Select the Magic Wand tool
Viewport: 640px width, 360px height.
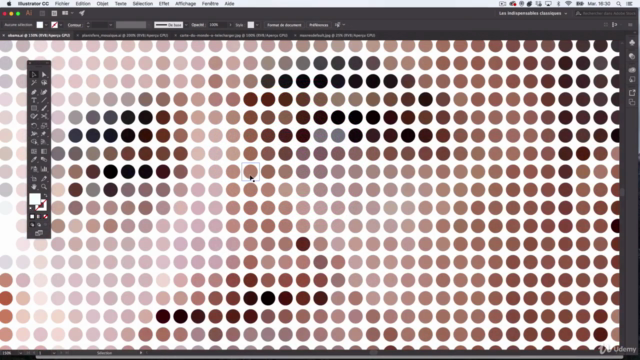coord(34,83)
